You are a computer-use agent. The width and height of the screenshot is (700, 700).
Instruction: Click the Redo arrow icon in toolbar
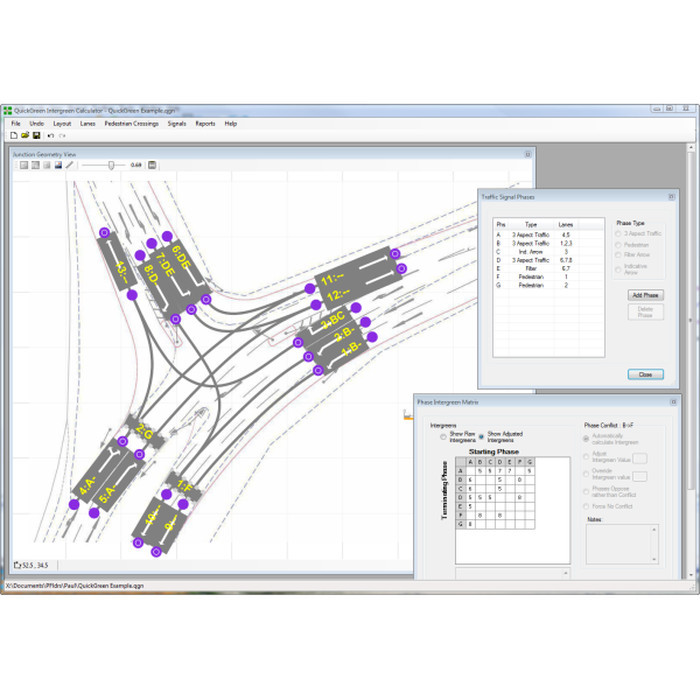[62, 135]
